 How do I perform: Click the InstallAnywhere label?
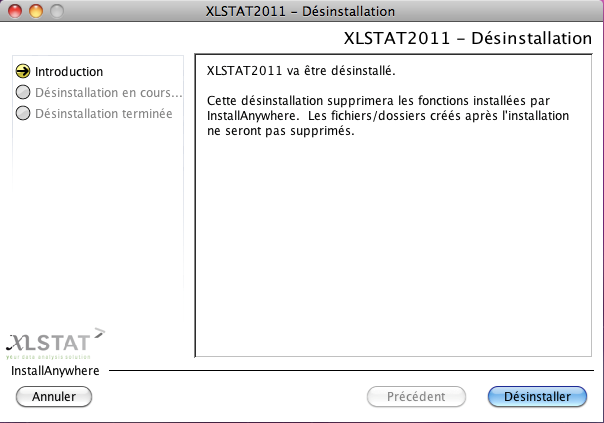pyautogui.click(x=55, y=371)
